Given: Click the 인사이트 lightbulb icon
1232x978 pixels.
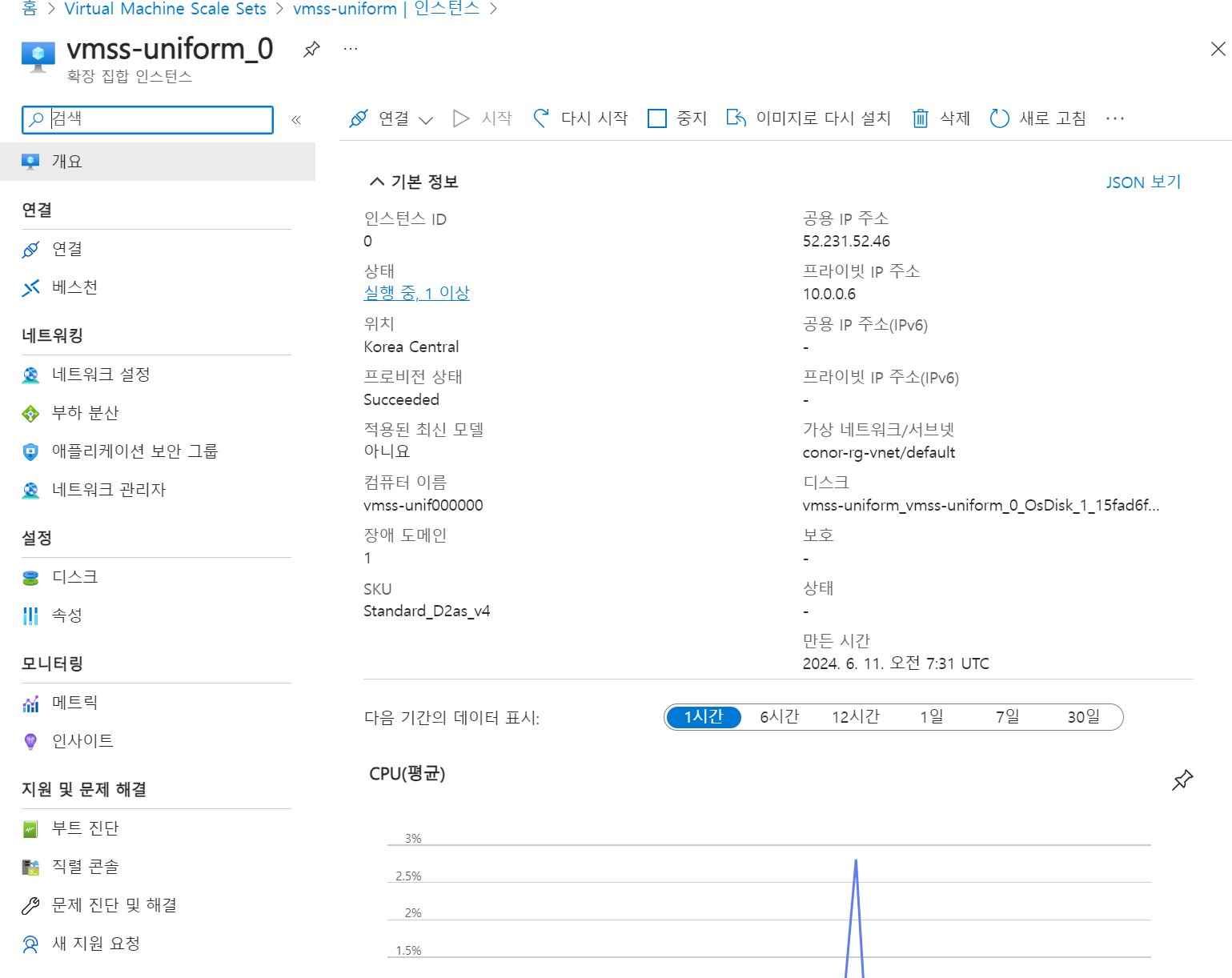Looking at the screenshot, I should [x=30, y=741].
